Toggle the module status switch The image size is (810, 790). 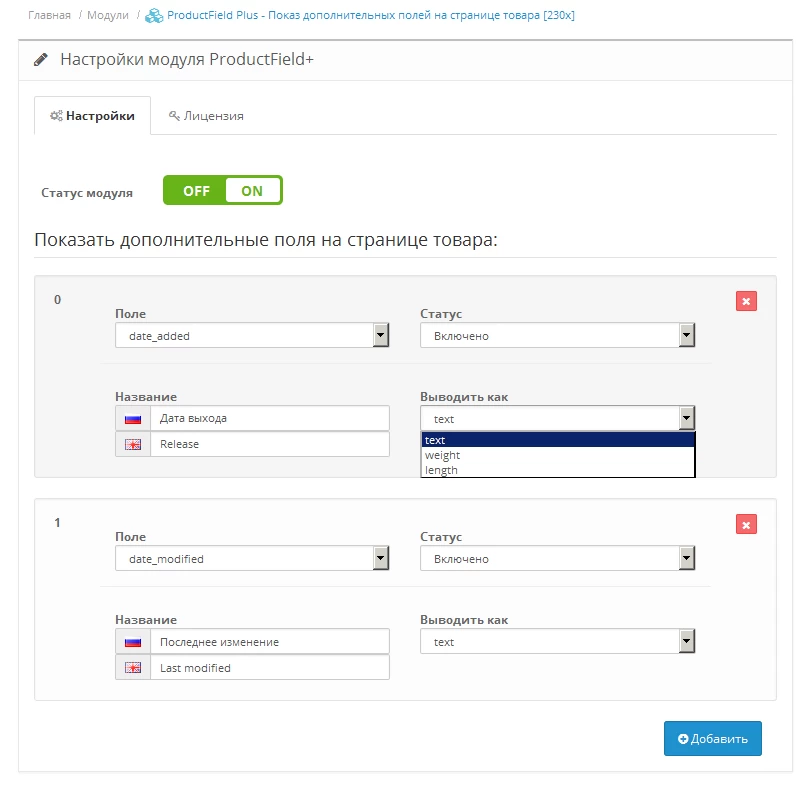223,190
